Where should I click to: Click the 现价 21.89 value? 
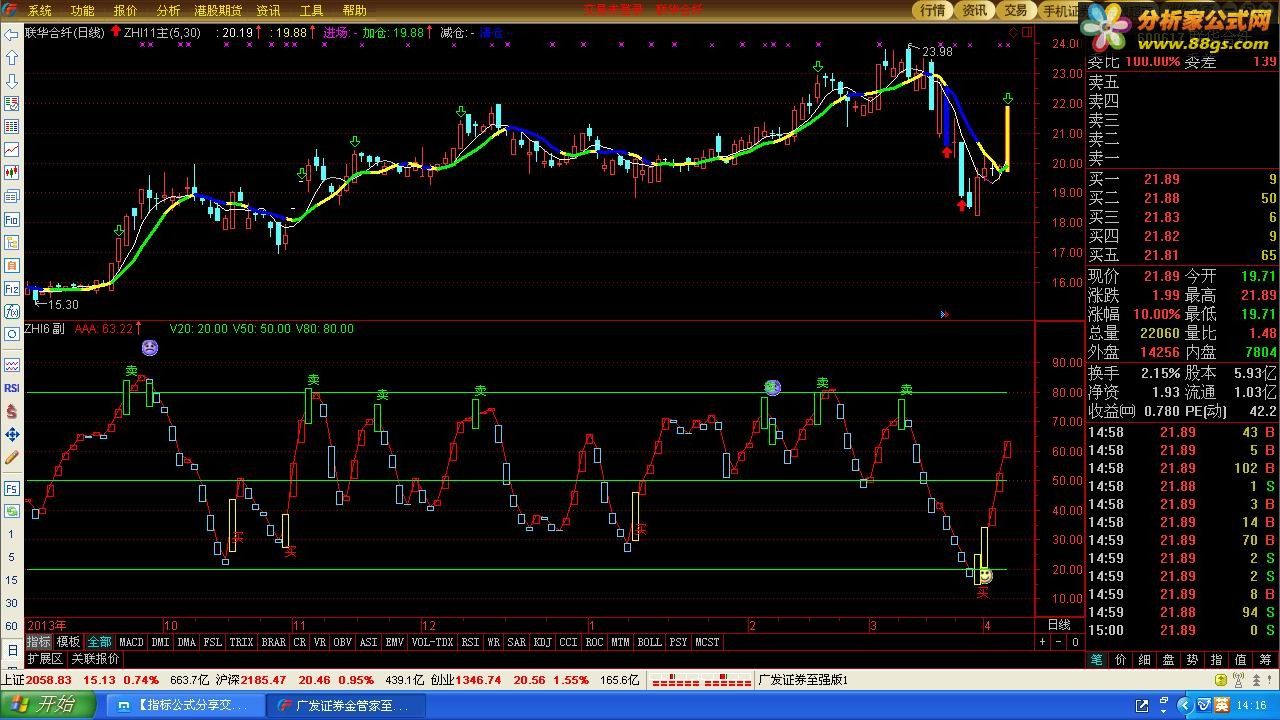tap(1162, 276)
